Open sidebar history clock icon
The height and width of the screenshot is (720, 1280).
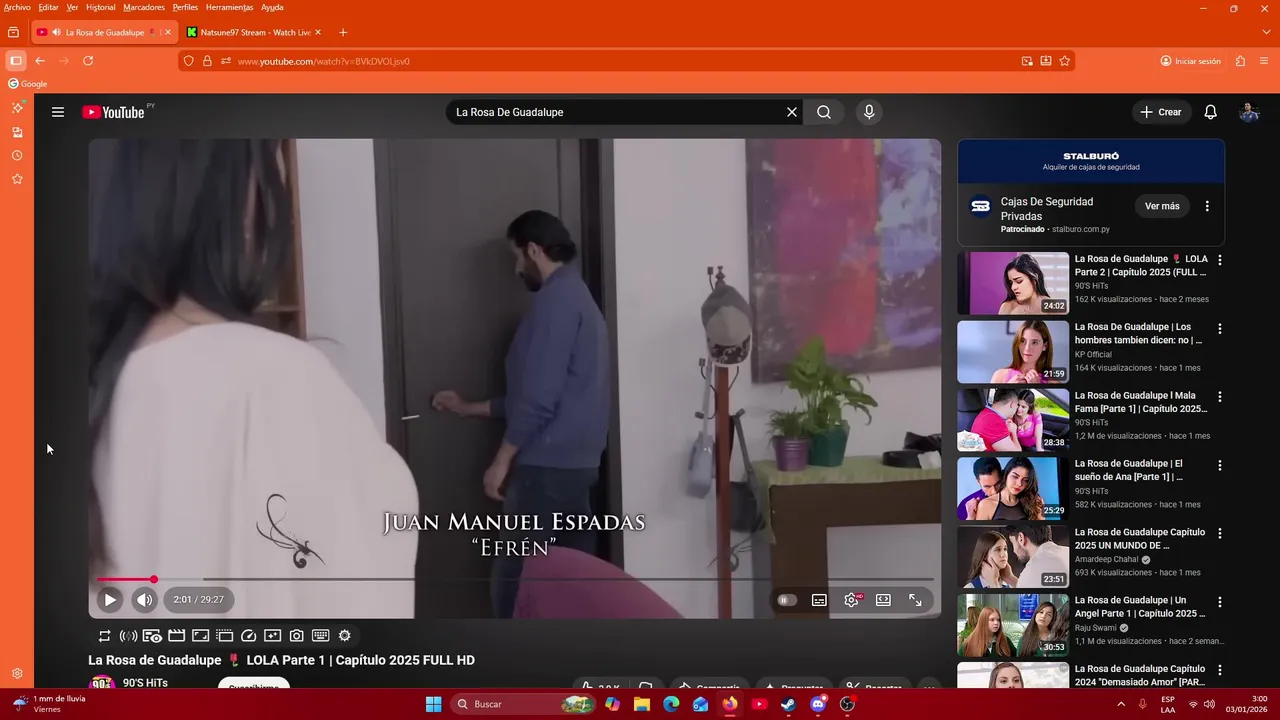click(x=17, y=156)
